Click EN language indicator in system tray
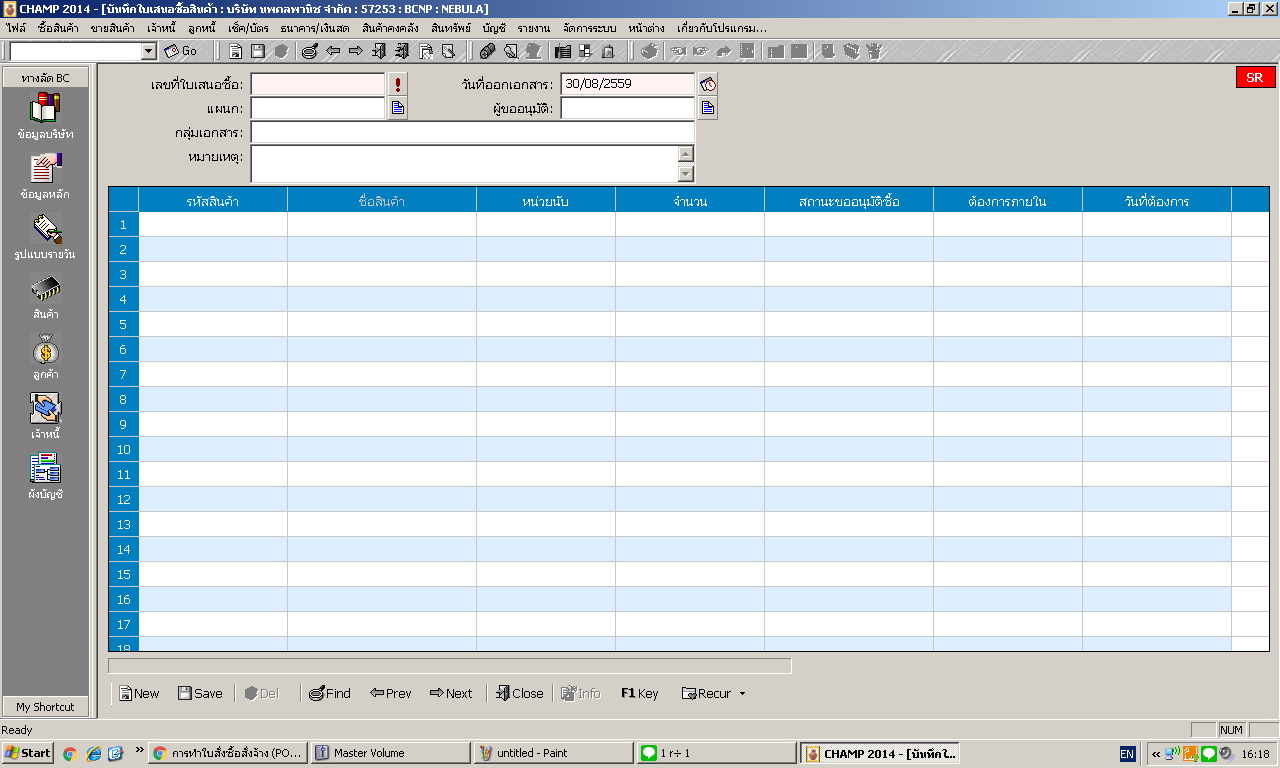This screenshot has width=1280, height=768. point(1127,754)
